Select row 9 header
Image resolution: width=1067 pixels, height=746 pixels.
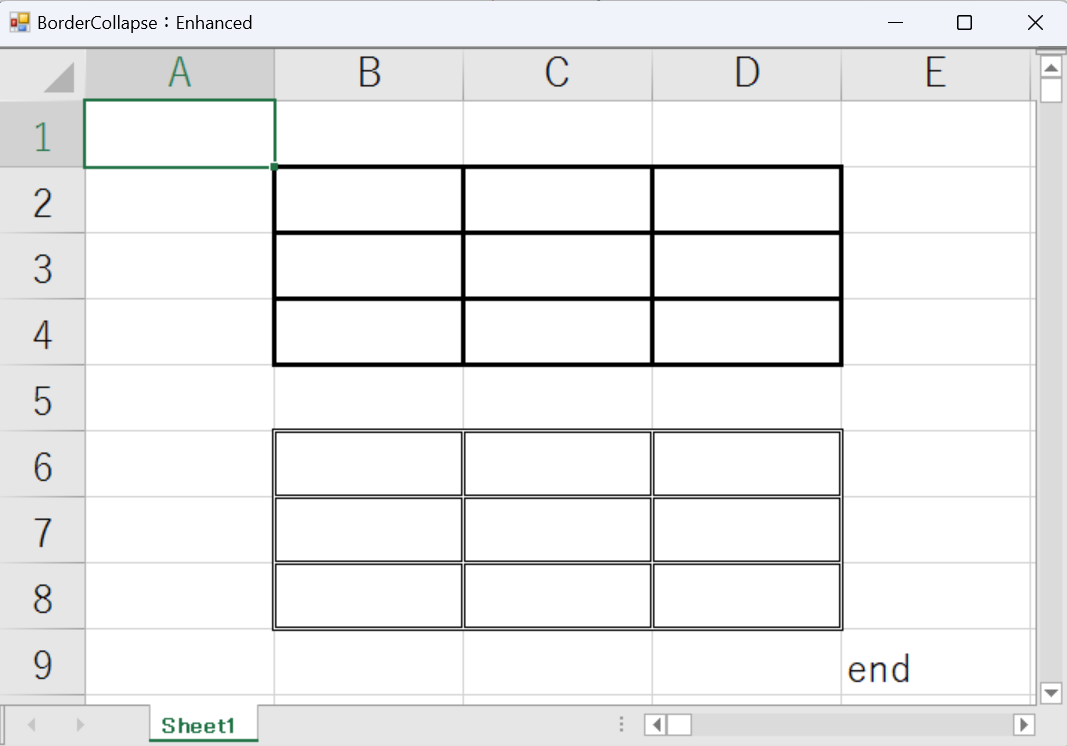42,662
